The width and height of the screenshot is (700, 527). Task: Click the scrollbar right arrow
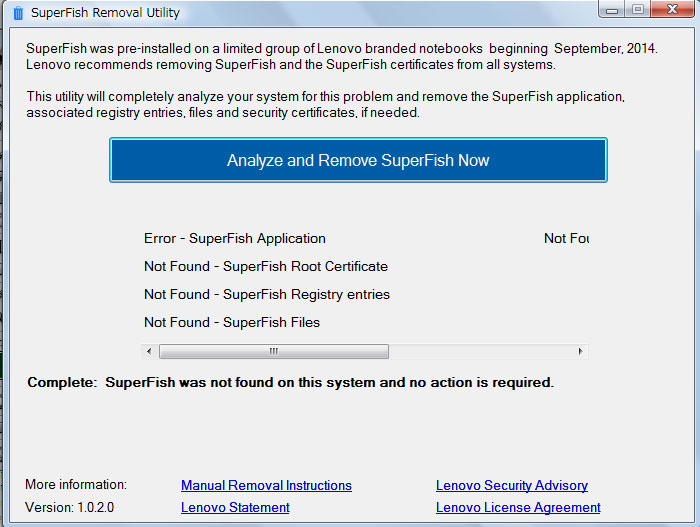pos(580,352)
